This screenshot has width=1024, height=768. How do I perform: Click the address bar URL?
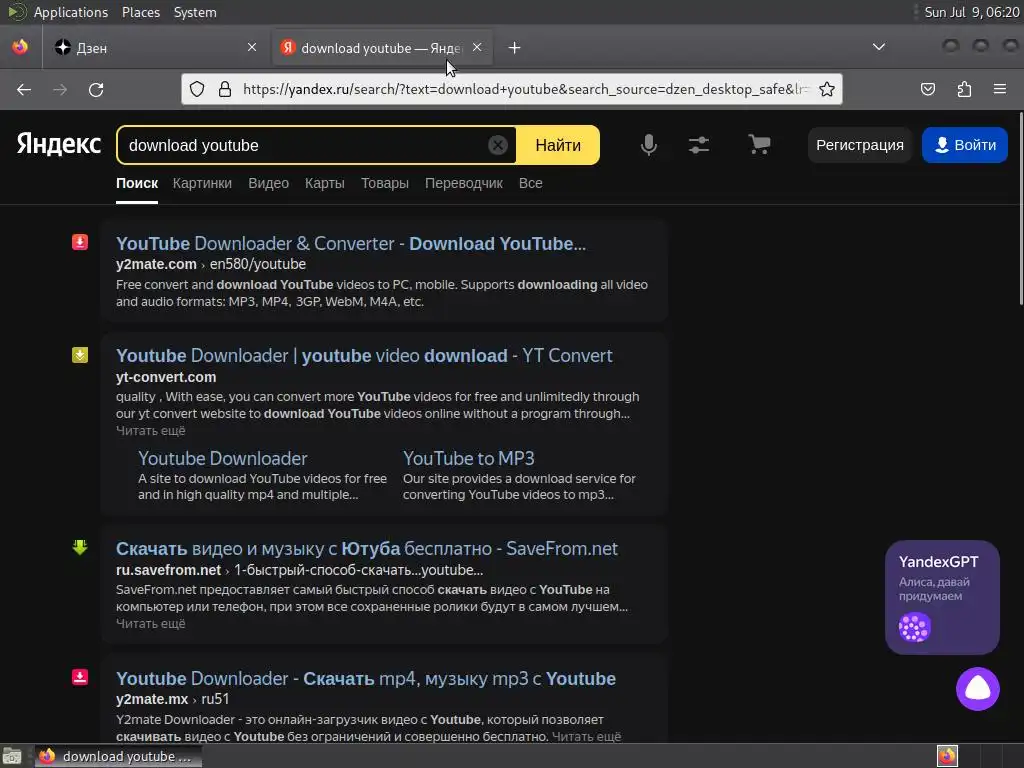(524, 89)
